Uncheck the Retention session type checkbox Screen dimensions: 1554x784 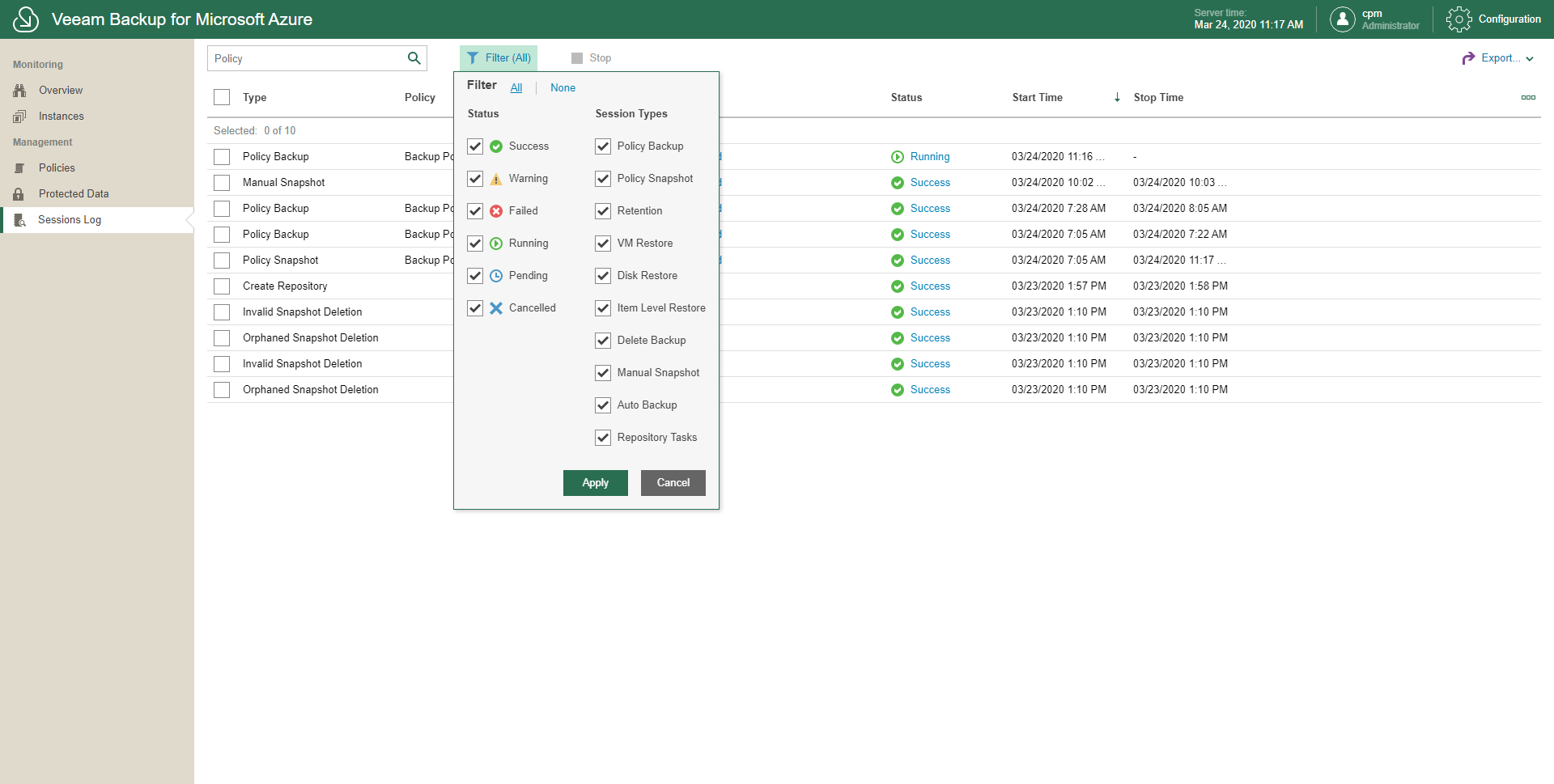tap(603, 211)
